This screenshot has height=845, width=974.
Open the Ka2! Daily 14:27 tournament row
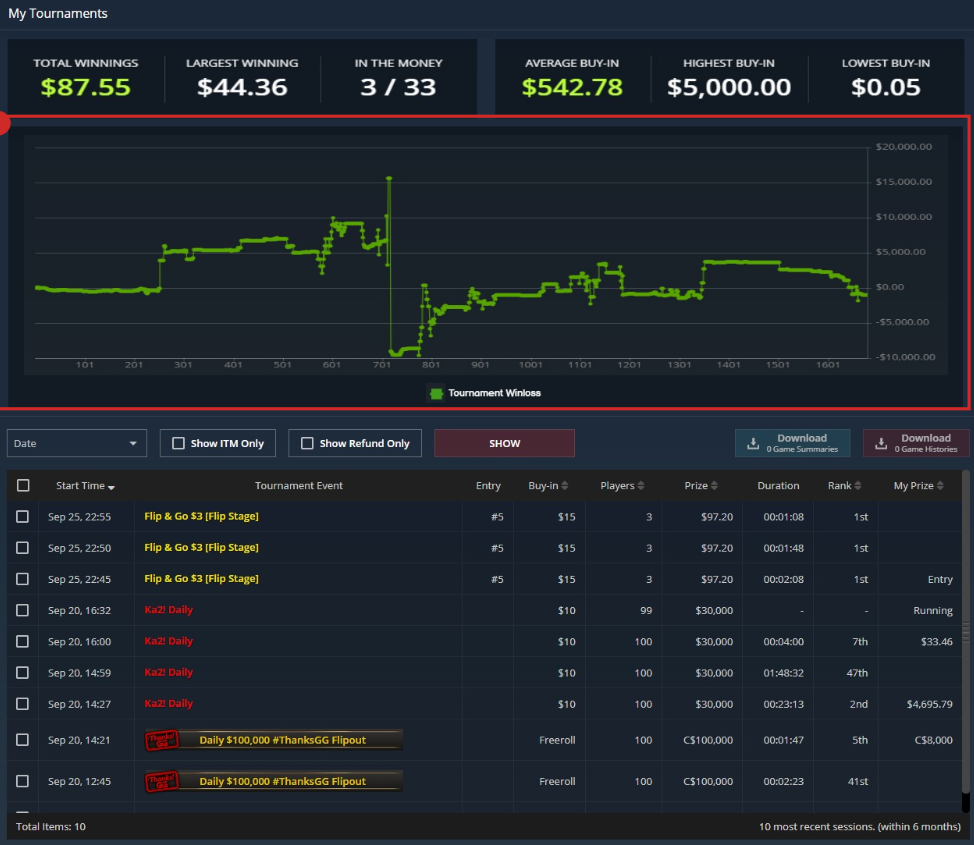point(169,703)
